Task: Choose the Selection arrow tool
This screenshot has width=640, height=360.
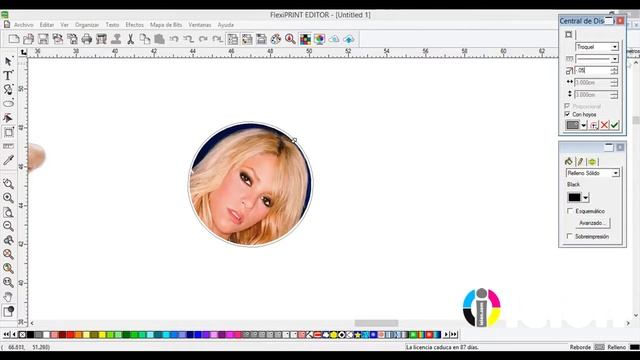Action: click(x=8, y=62)
